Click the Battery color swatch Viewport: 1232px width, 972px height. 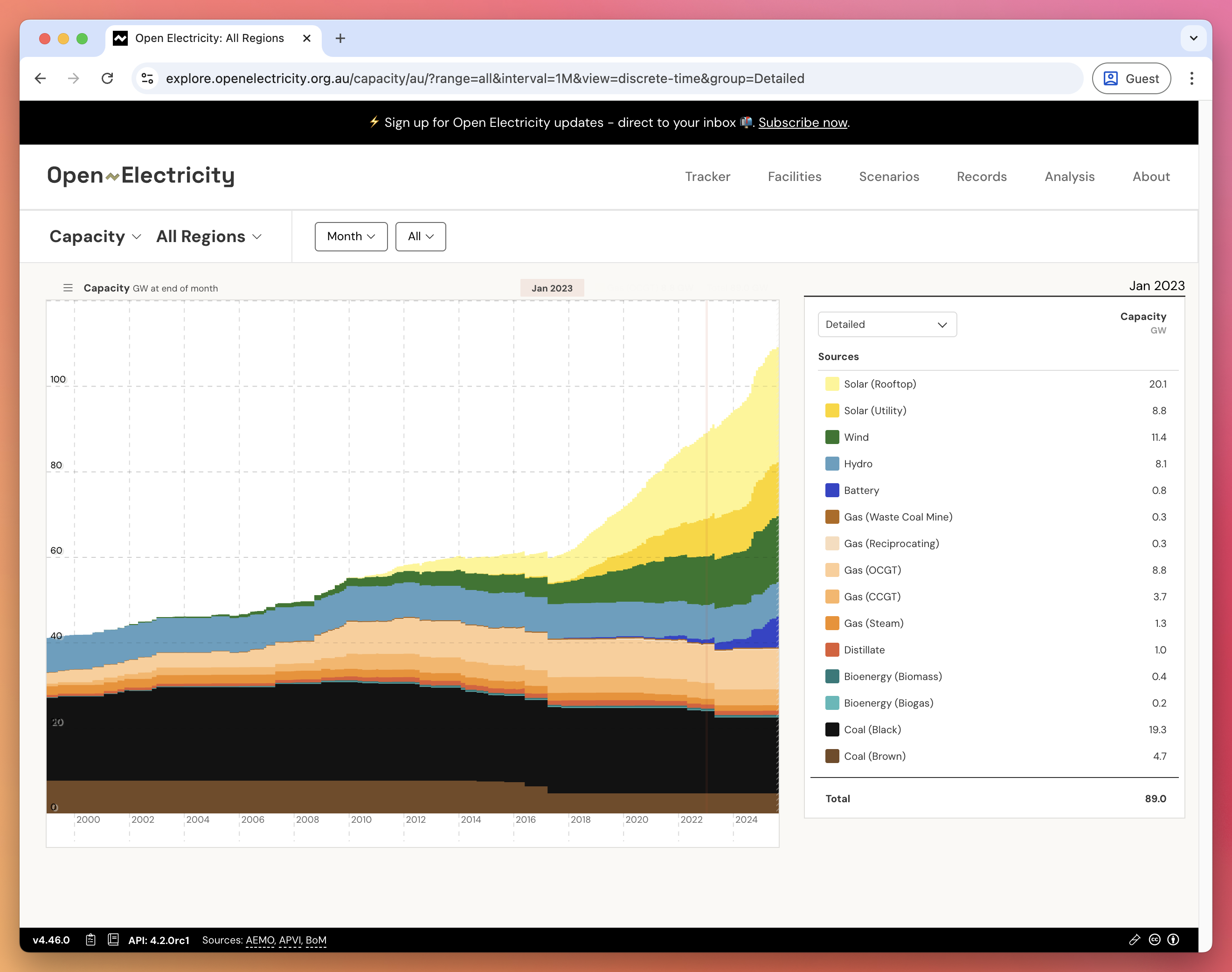[831, 491]
